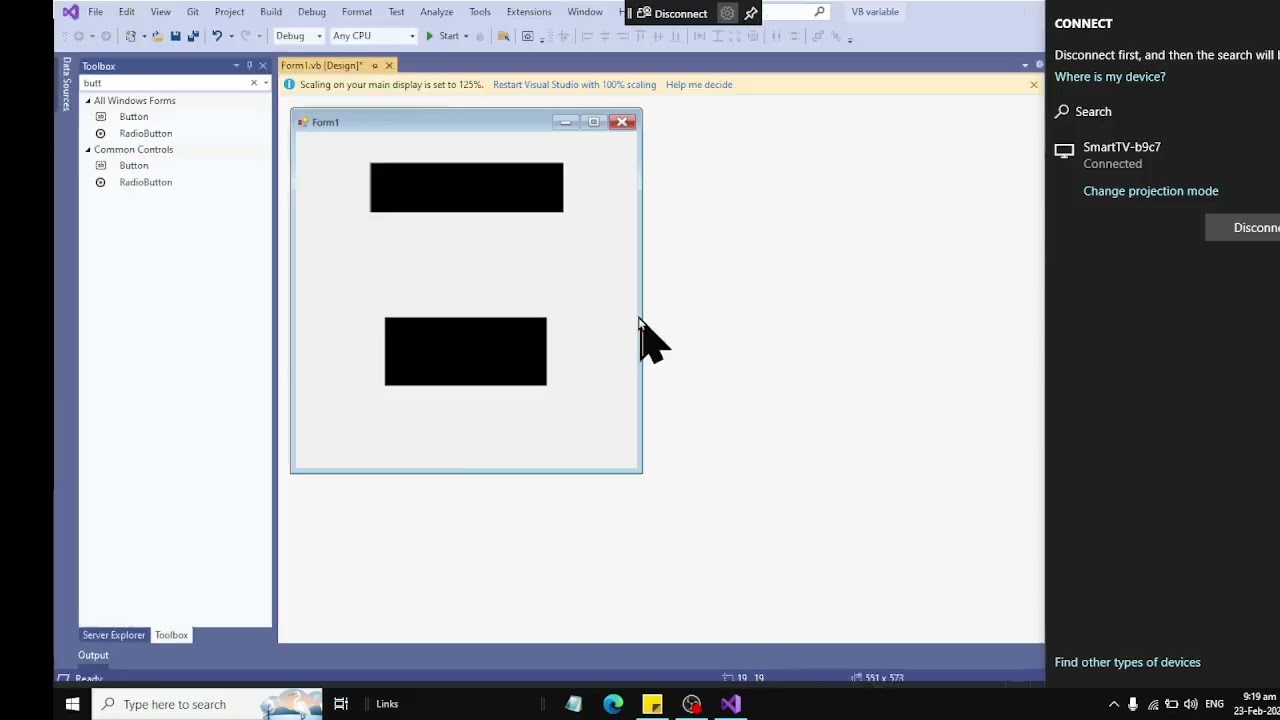The image size is (1280, 720).
Task: Switch to the Server Explorer tab
Action: click(x=114, y=635)
